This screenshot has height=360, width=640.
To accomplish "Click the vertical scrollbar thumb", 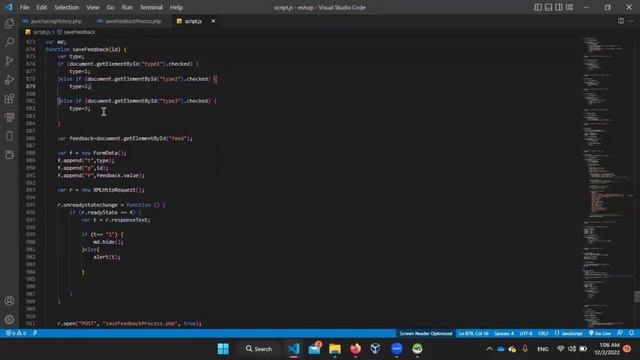I will (x=636, y=297).
